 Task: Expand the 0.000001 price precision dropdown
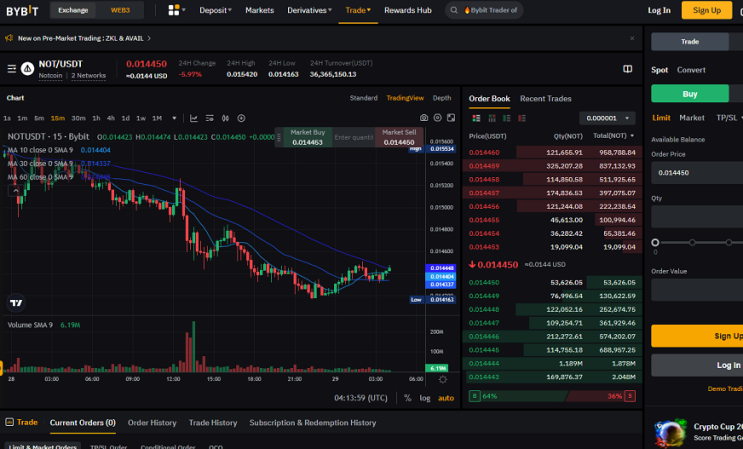coord(607,118)
